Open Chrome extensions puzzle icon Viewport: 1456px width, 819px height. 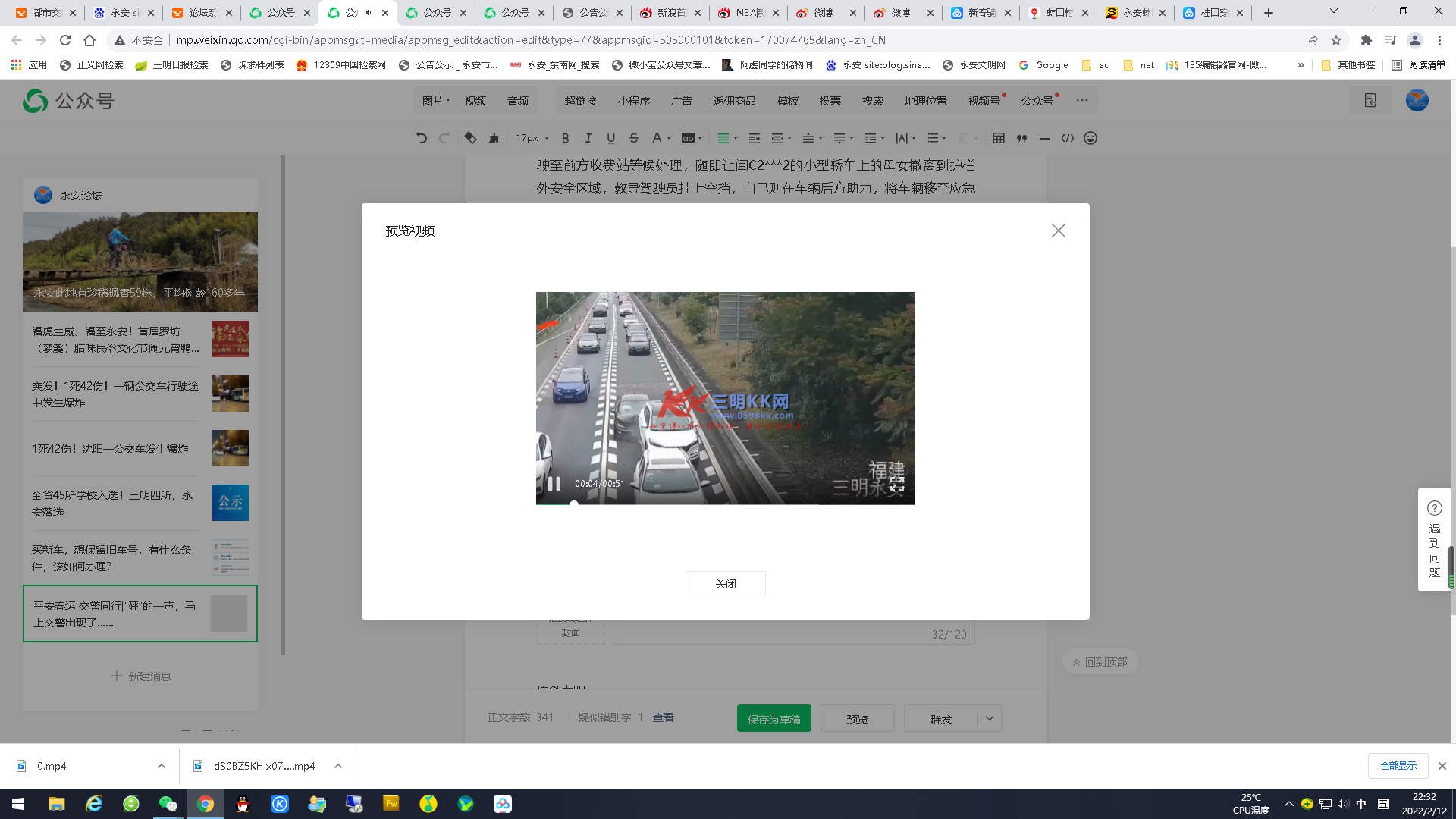tap(1367, 40)
